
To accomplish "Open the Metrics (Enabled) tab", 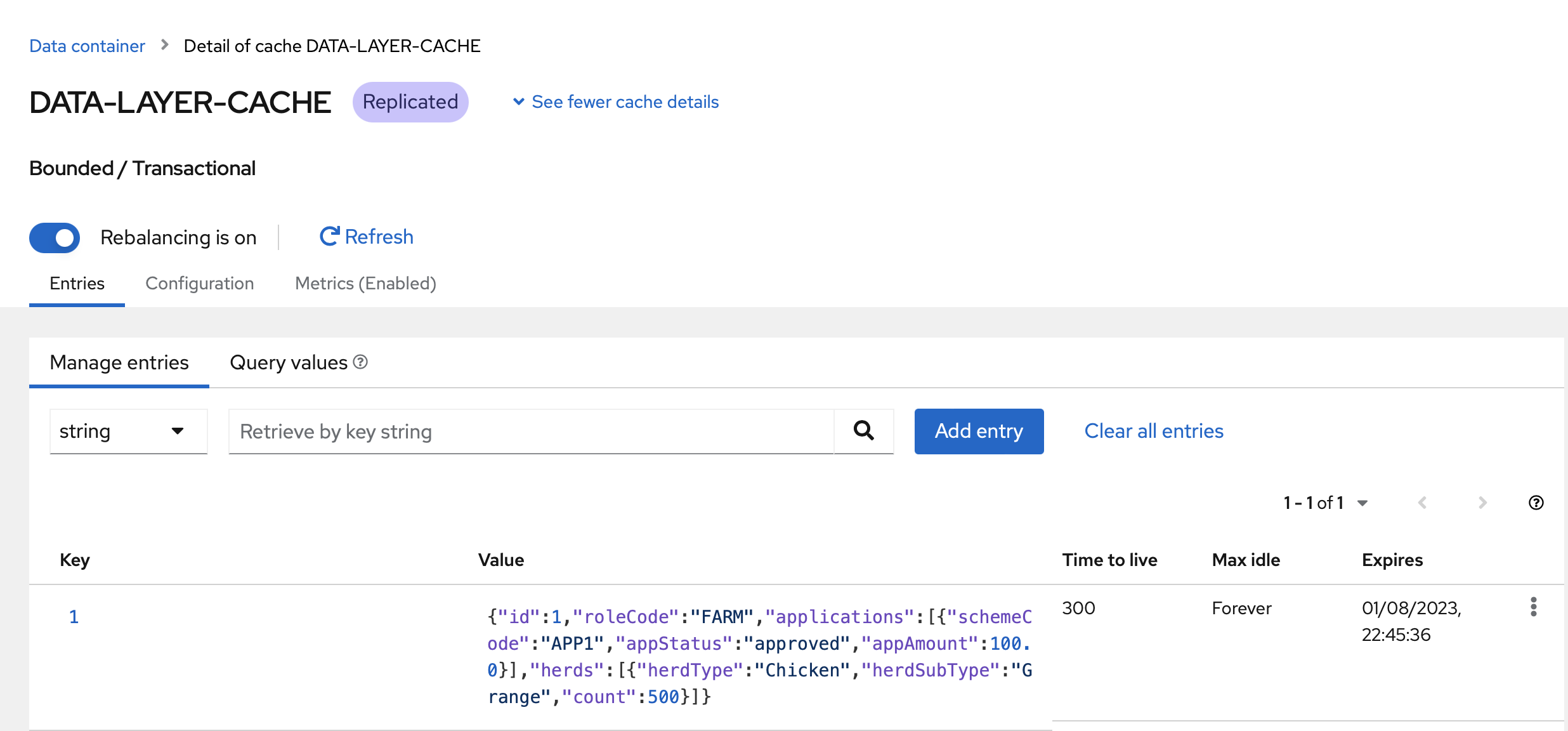I will pos(365,283).
